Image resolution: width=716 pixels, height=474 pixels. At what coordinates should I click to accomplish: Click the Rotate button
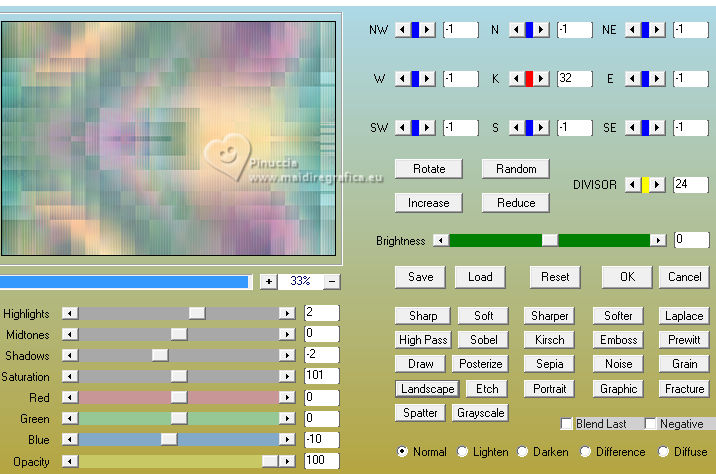[429, 169]
